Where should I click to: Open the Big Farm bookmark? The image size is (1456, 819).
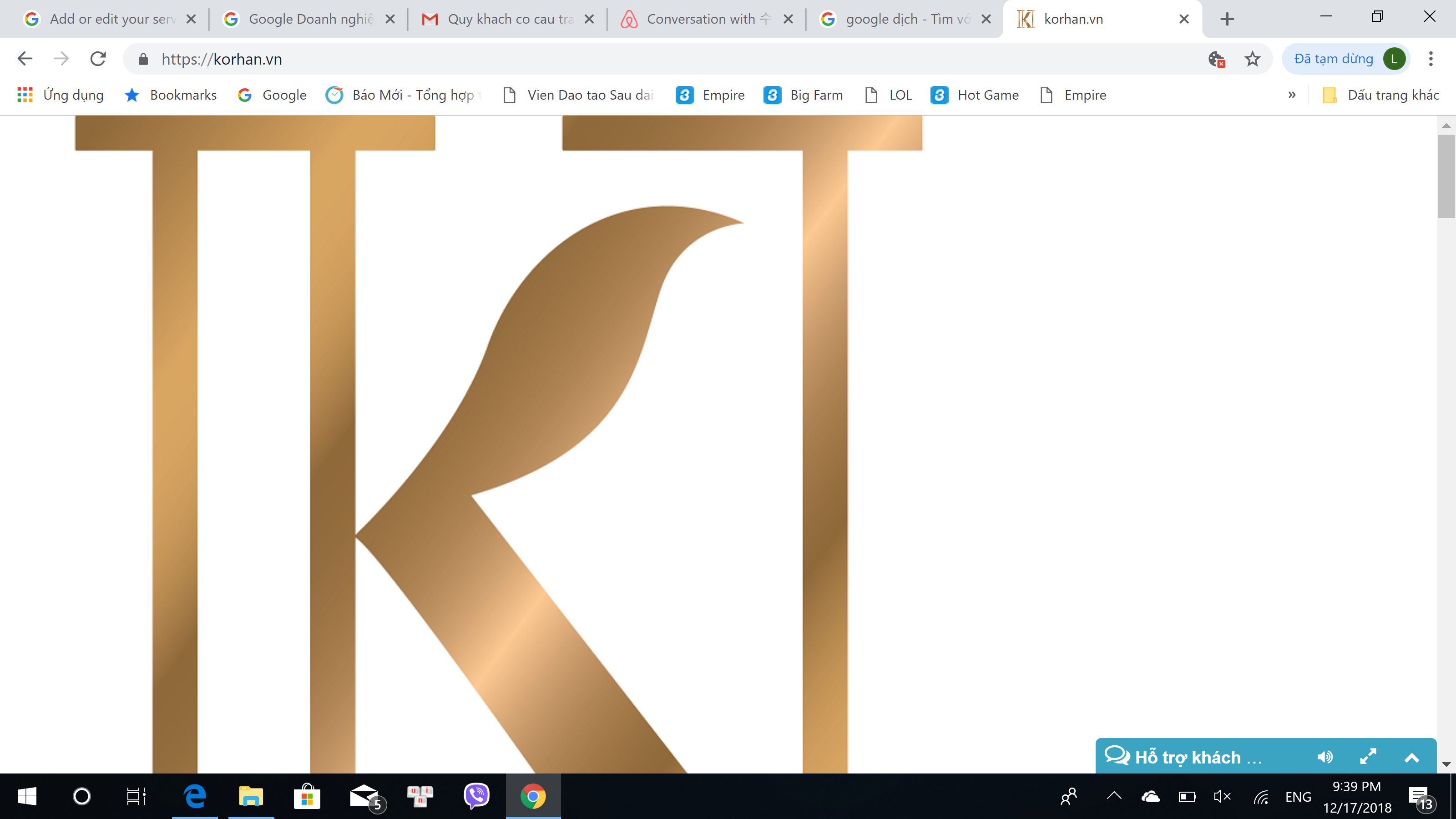[x=803, y=95]
